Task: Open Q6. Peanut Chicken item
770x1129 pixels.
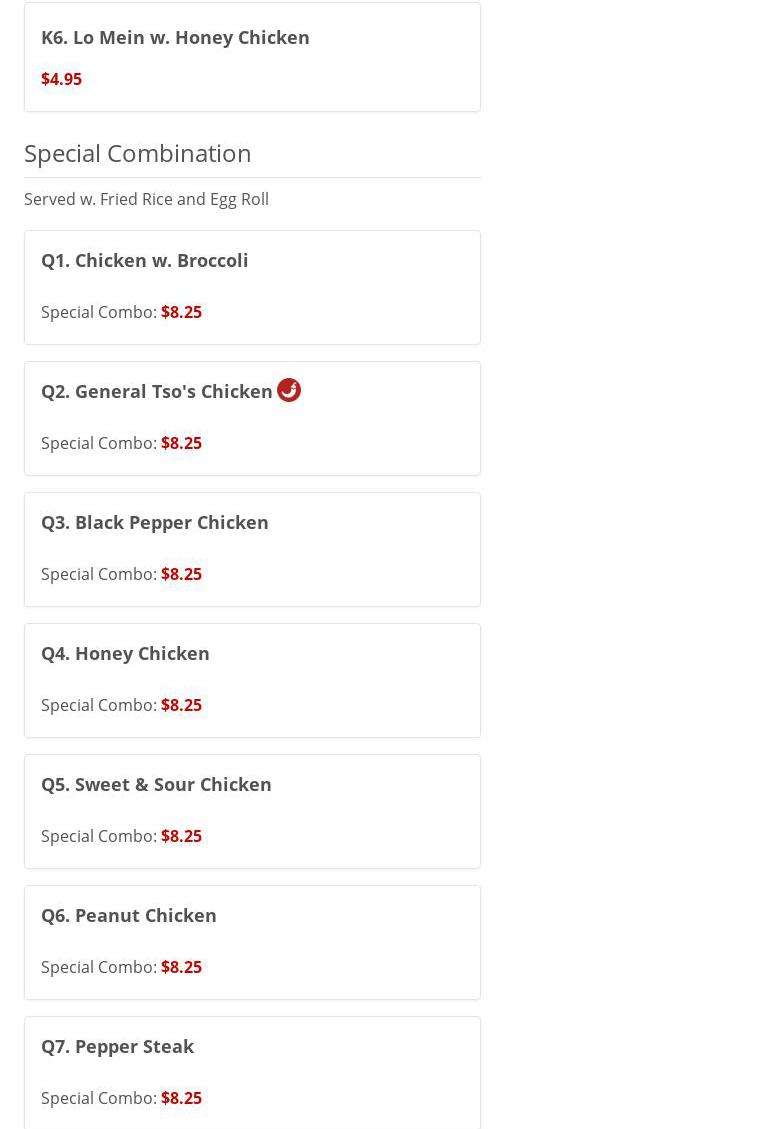Action: click(129, 916)
